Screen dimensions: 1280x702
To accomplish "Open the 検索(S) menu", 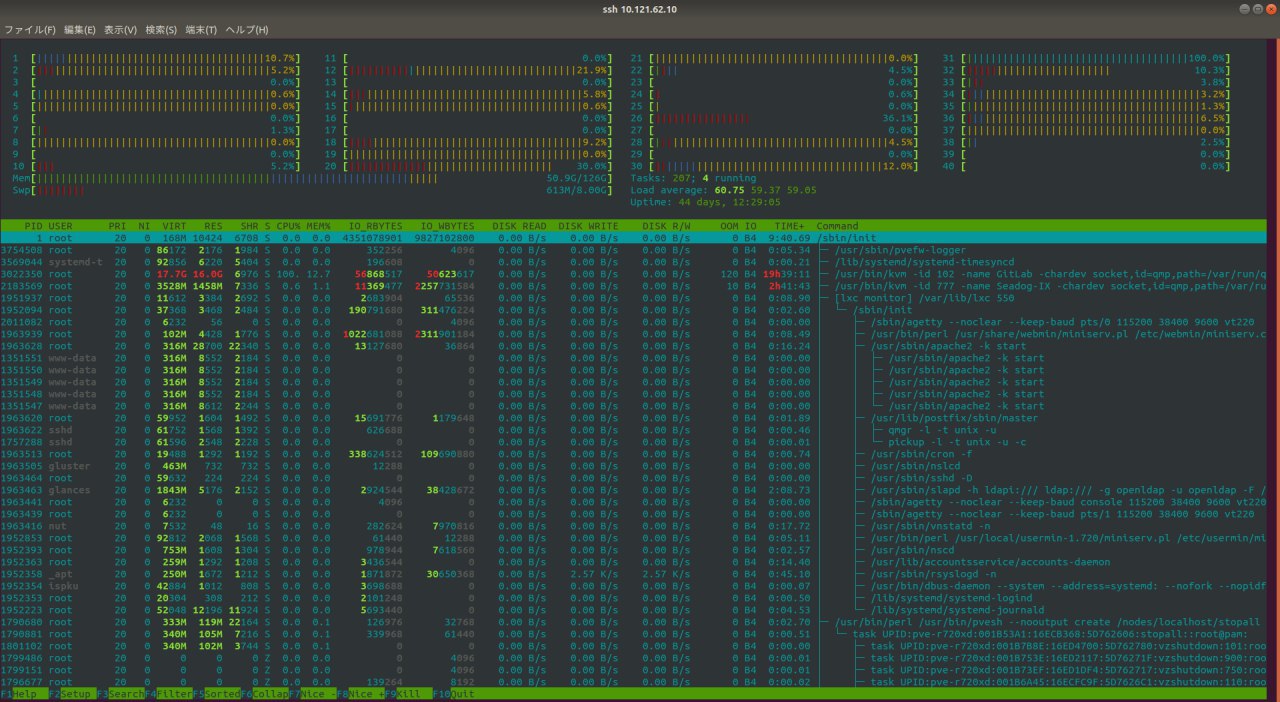I will click(x=161, y=30).
